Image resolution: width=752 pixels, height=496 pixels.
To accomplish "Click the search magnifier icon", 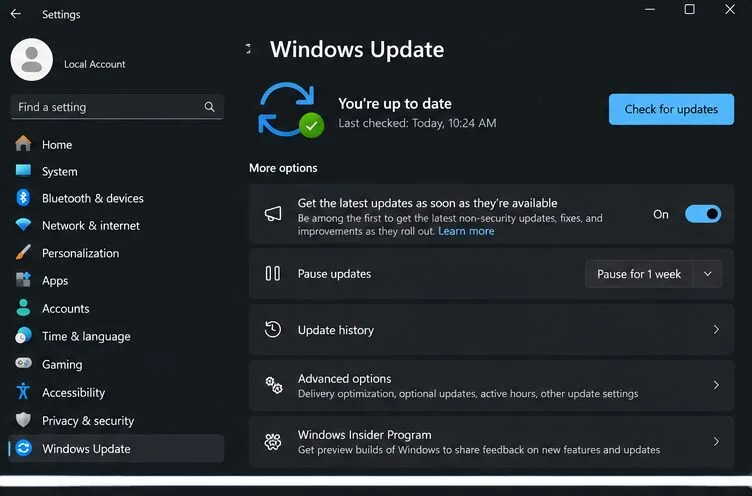I will pyautogui.click(x=210, y=107).
